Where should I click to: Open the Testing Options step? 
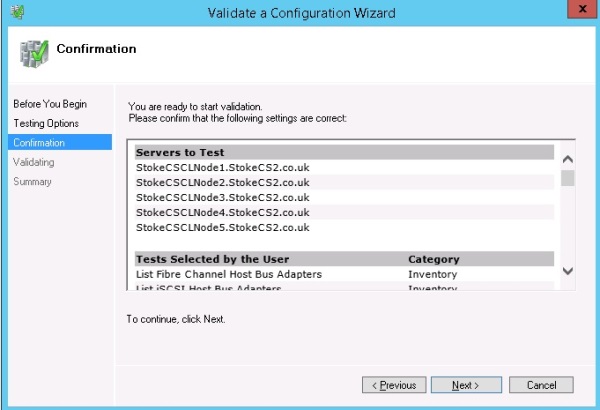[46, 123]
